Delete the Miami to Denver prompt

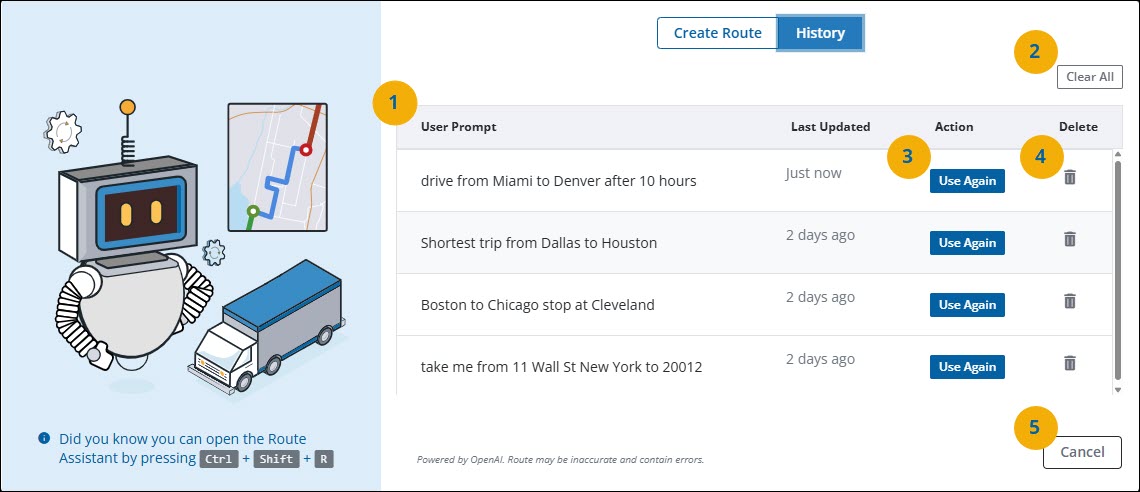pyautogui.click(x=1069, y=177)
